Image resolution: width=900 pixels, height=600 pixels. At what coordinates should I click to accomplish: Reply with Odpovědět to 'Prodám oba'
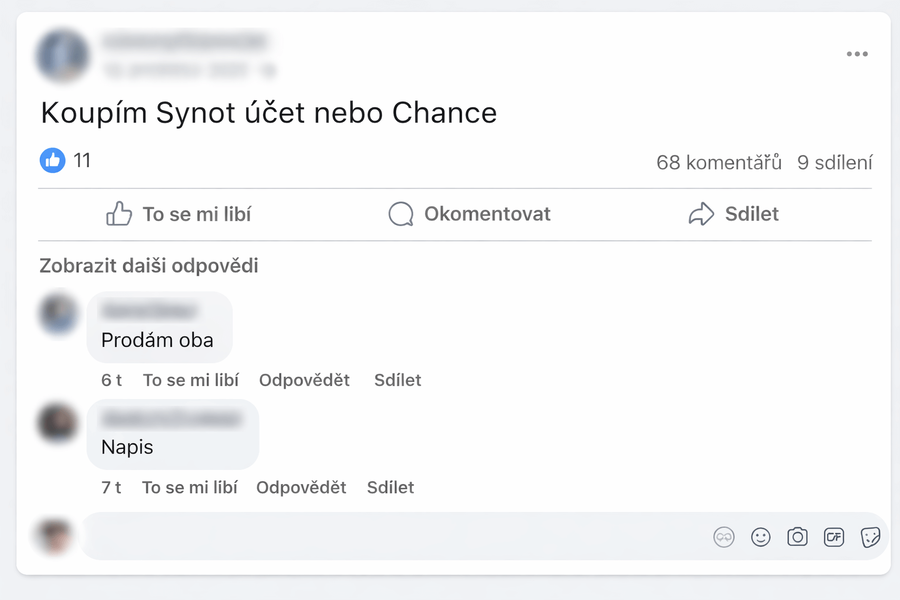tap(304, 380)
